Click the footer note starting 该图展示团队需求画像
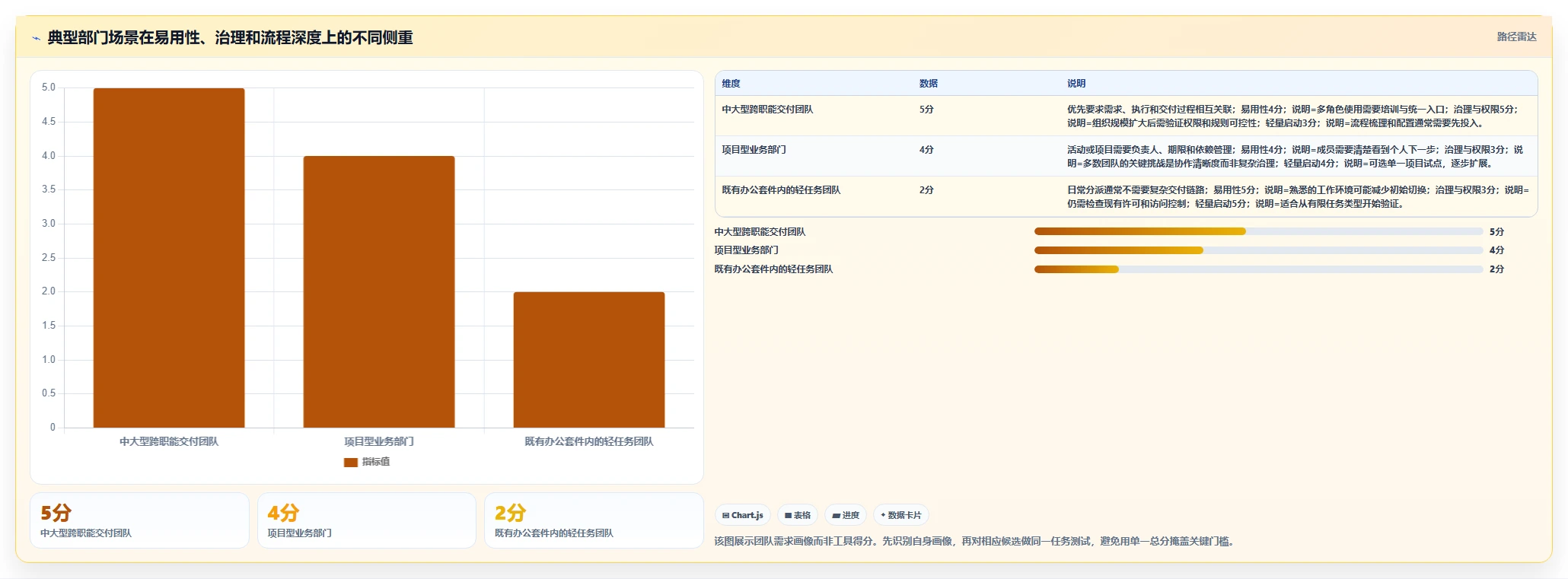Screen dimensions: 1568x579 (976, 542)
